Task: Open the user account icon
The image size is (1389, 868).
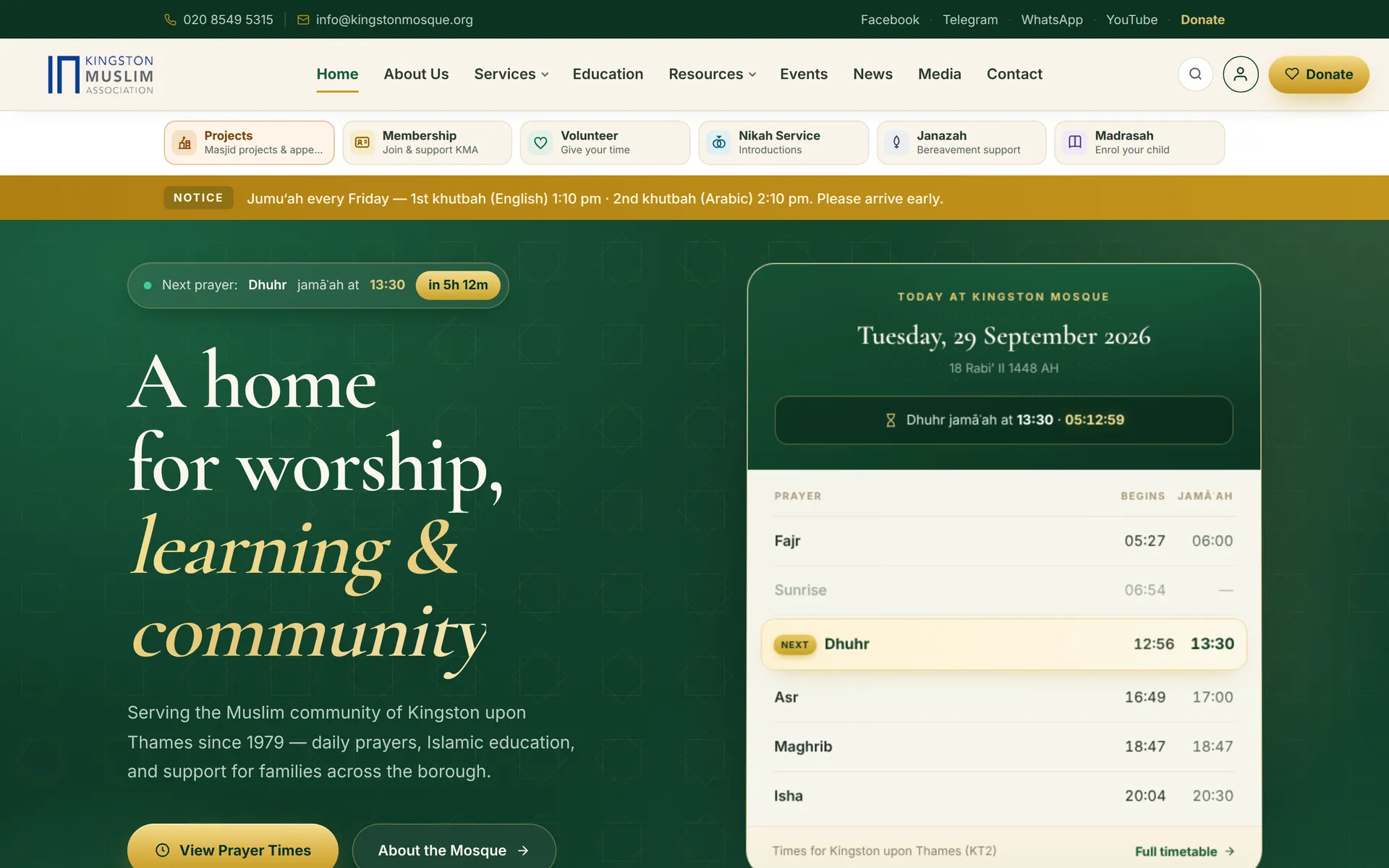Action: coord(1240,74)
